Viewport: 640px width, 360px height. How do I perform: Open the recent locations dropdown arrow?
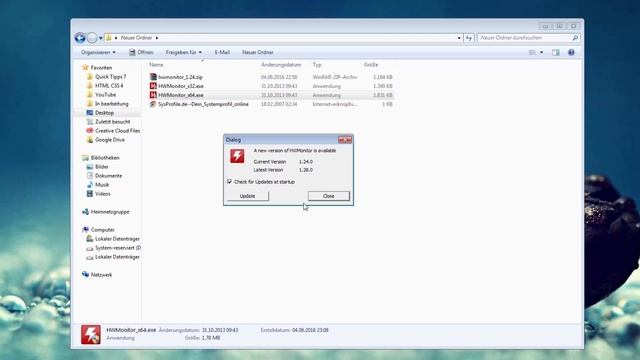point(100,38)
